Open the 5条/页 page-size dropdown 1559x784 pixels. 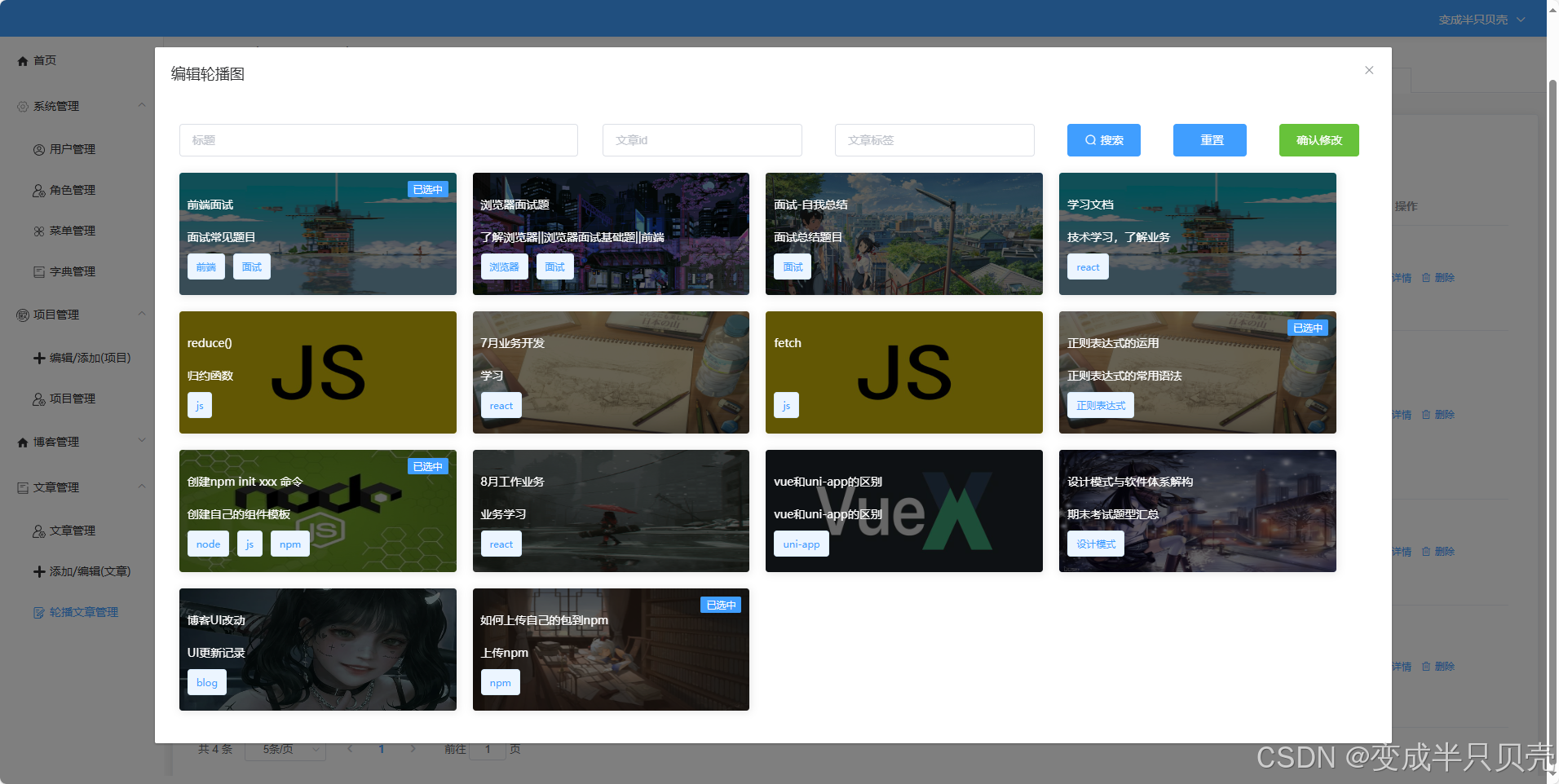(x=285, y=749)
